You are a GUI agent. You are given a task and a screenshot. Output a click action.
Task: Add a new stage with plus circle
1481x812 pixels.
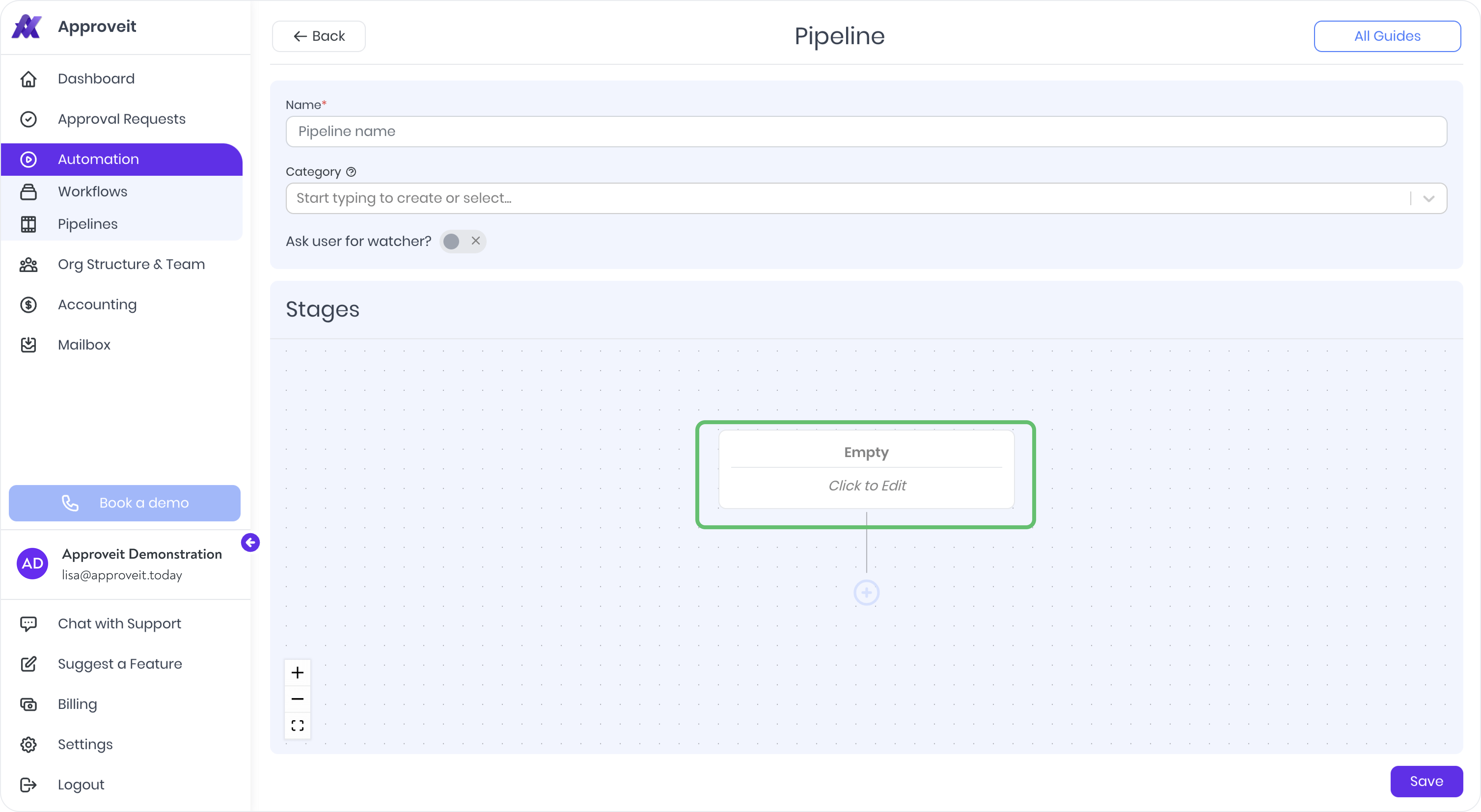[866, 593]
